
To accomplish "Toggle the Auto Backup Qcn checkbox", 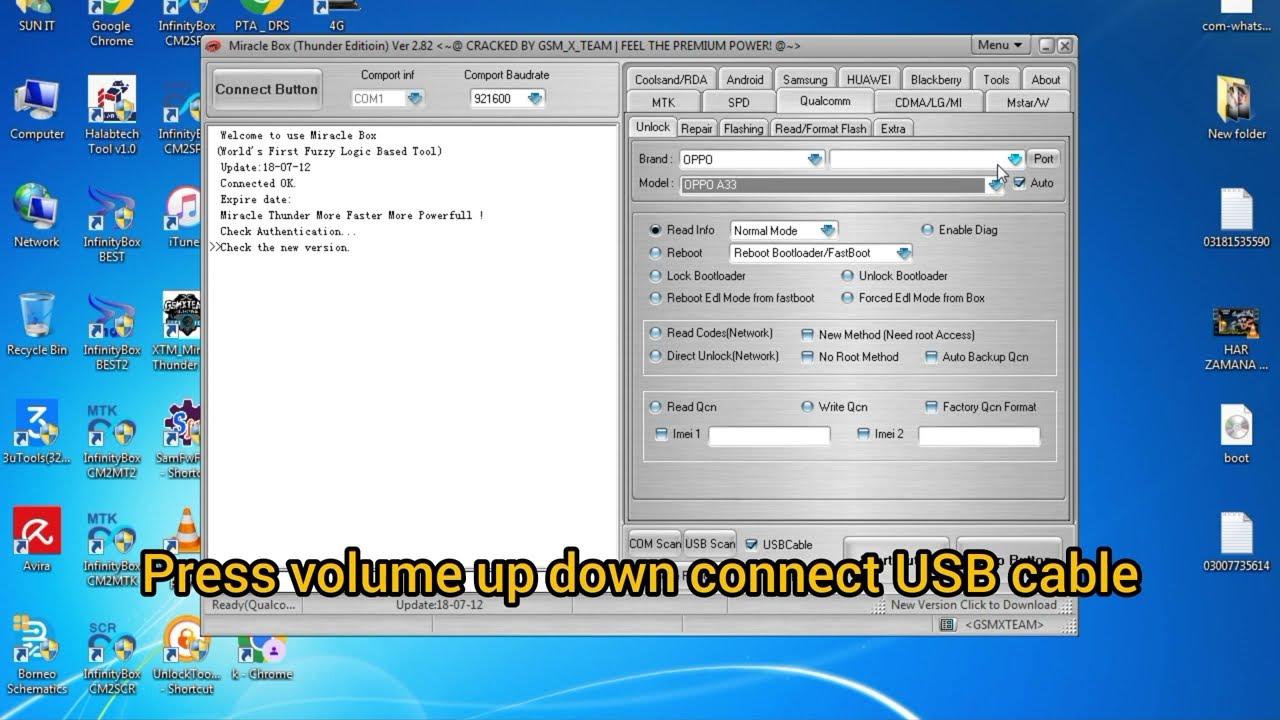I will 931,357.
